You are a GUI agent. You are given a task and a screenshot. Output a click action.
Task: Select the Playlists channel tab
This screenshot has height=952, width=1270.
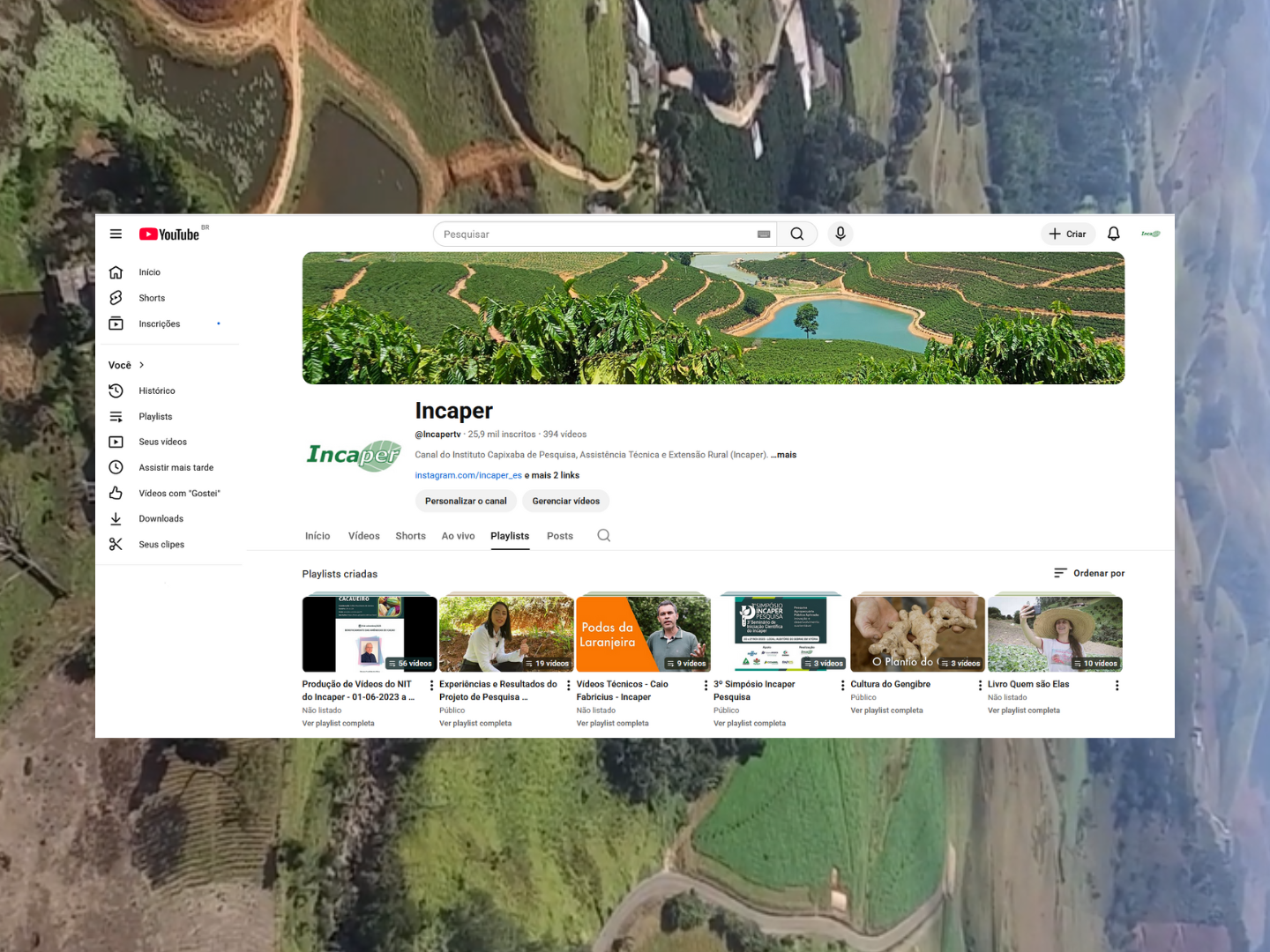point(510,536)
